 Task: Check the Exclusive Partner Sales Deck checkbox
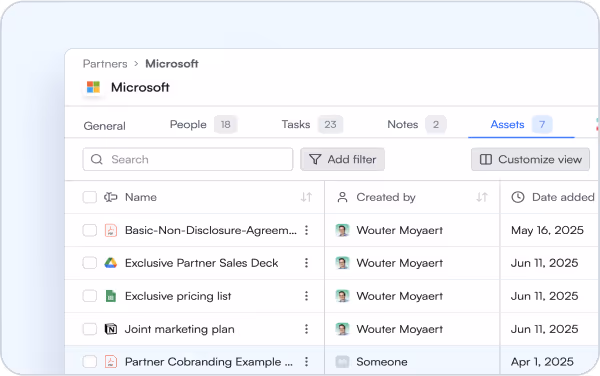pyautogui.click(x=90, y=263)
